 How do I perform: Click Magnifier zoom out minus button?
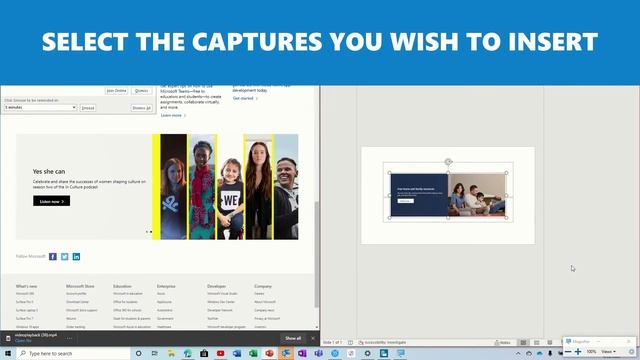[x=568, y=351]
